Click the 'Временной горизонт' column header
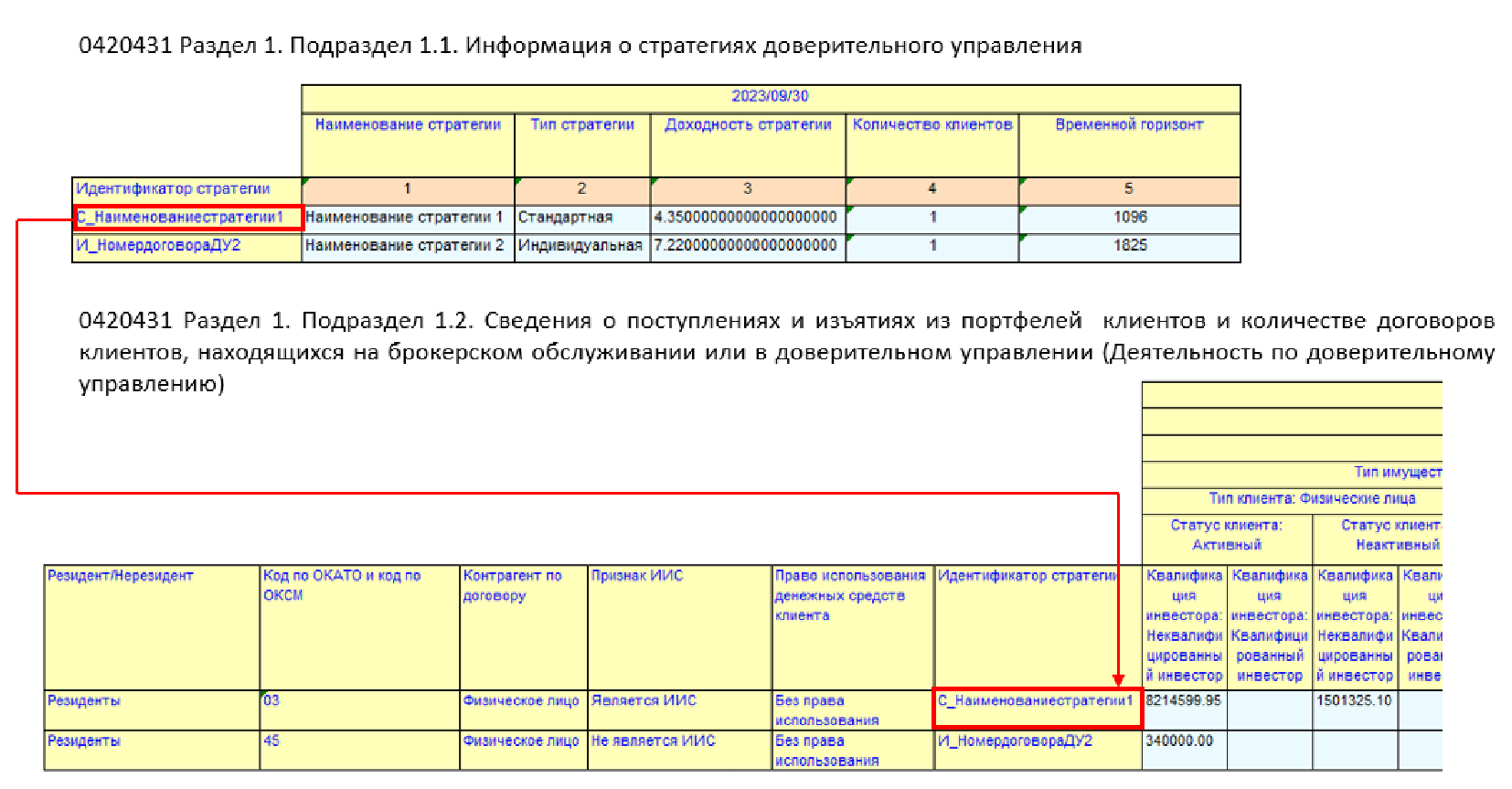This screenshot has height=789, width=1512. [1129, 125]
